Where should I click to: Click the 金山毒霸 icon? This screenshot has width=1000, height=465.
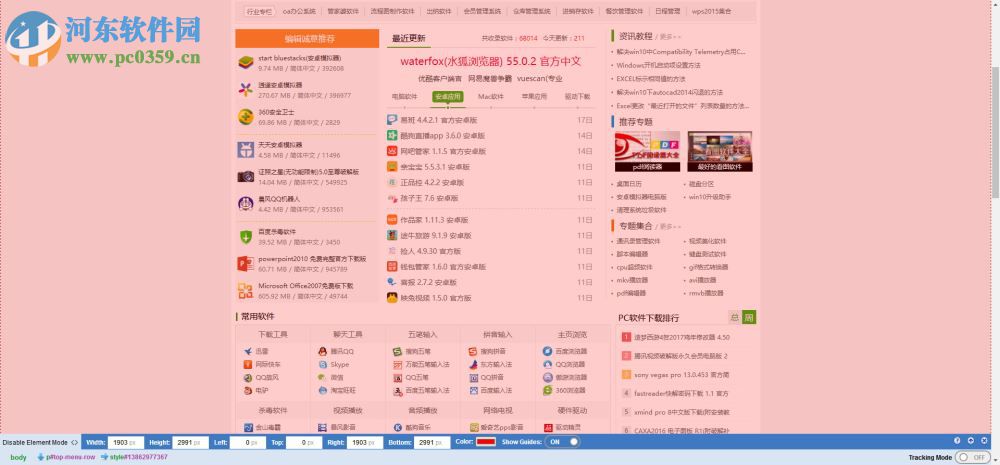[248, 427]
